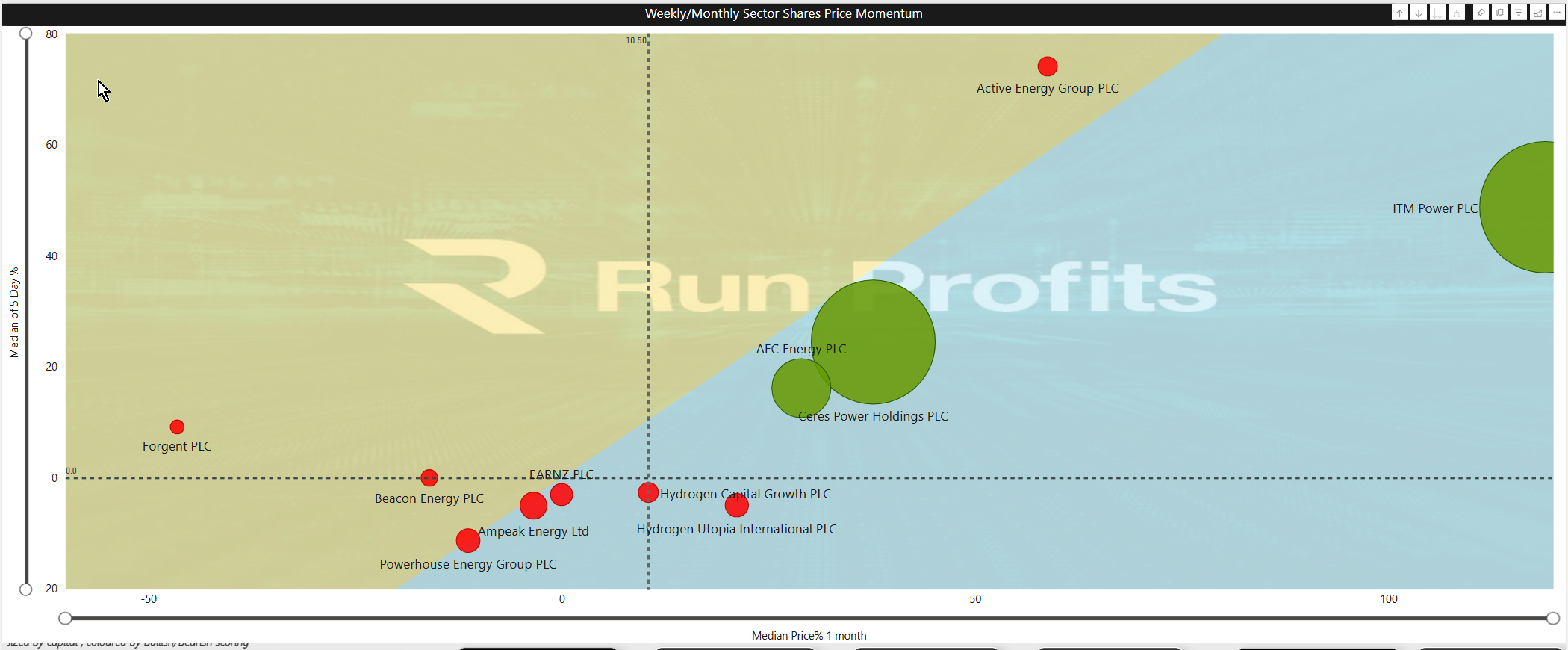Click left handle of horizontal zoom slider
Screen dimensions: 1568x650
[x=65, y=618]
